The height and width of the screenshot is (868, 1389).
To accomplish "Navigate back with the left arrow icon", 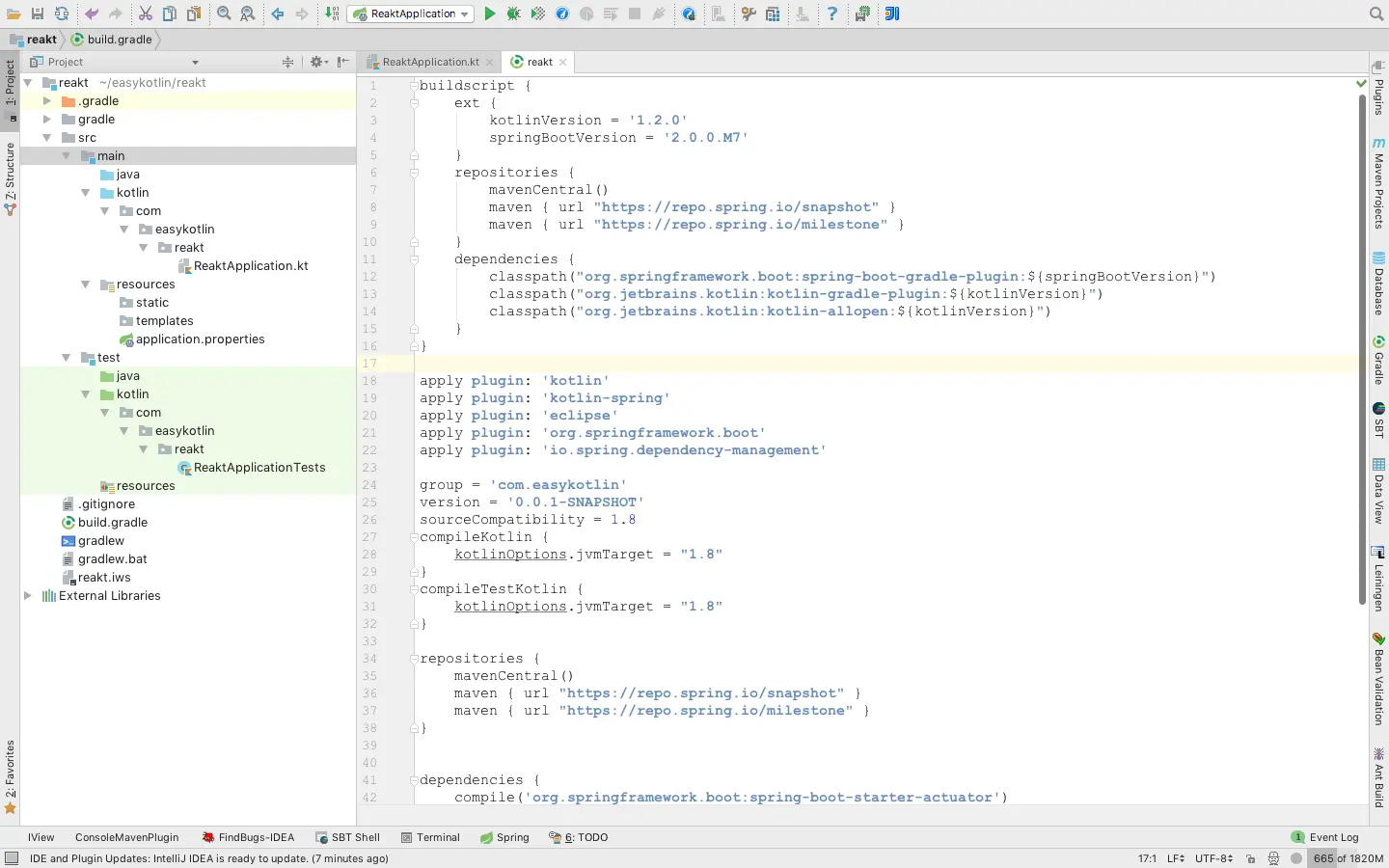I will 278,14.
